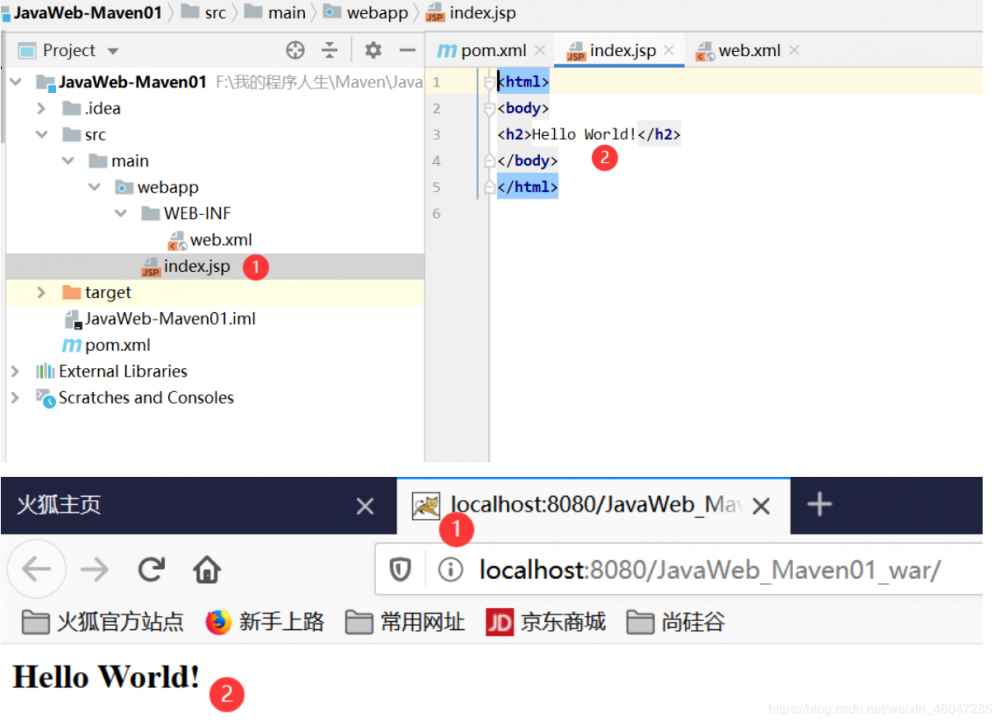Image resolution: width=1000 pixels, height=724 pixels.
Task: Collapse the main folder
Action: click(68, 161)
